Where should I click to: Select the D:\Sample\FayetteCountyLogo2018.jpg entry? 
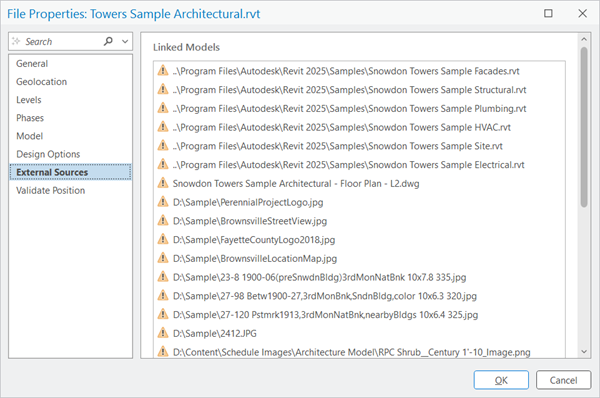click(254, 240)
